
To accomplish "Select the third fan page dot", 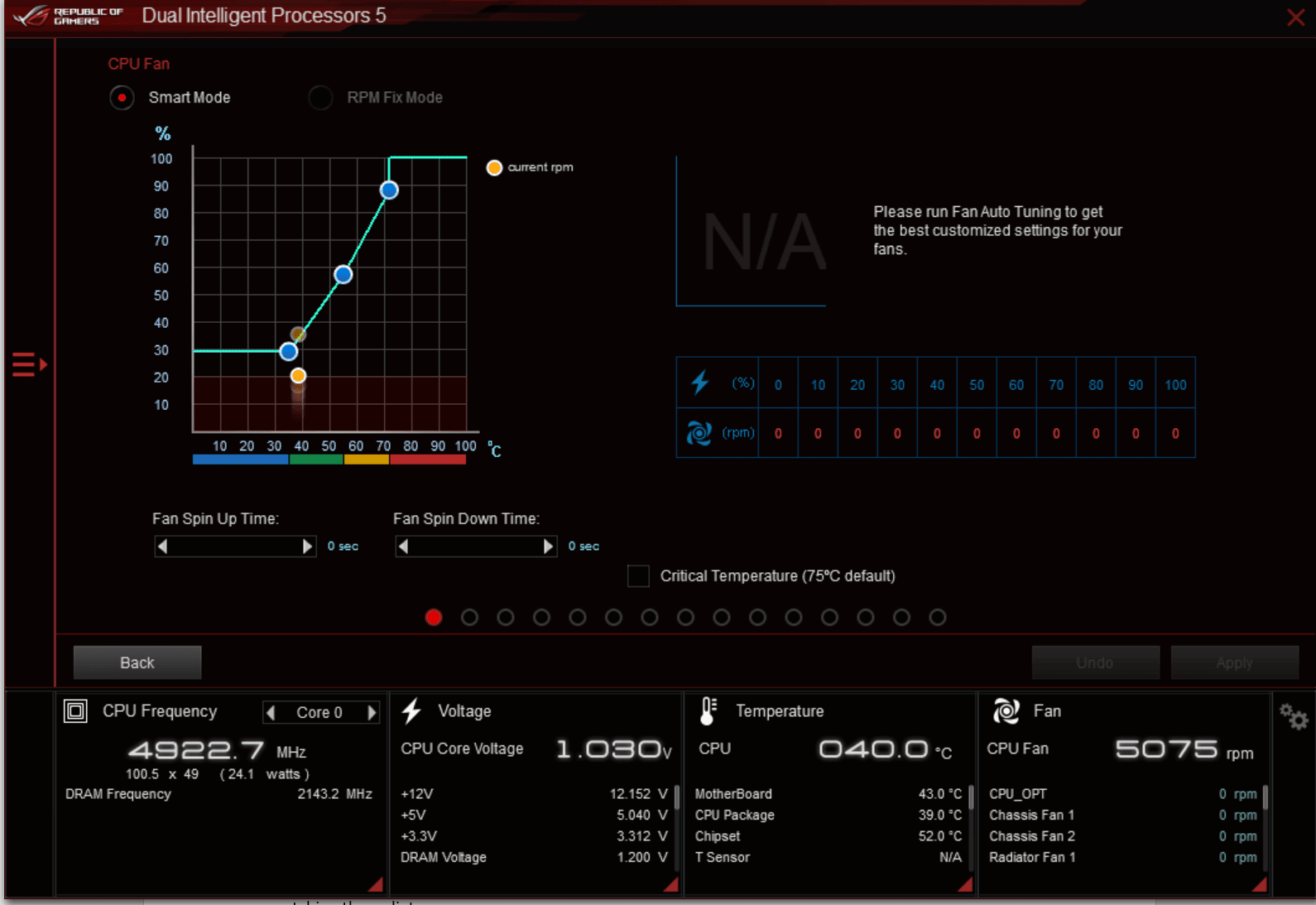I will pyautogui.click(x=506, y=617).
